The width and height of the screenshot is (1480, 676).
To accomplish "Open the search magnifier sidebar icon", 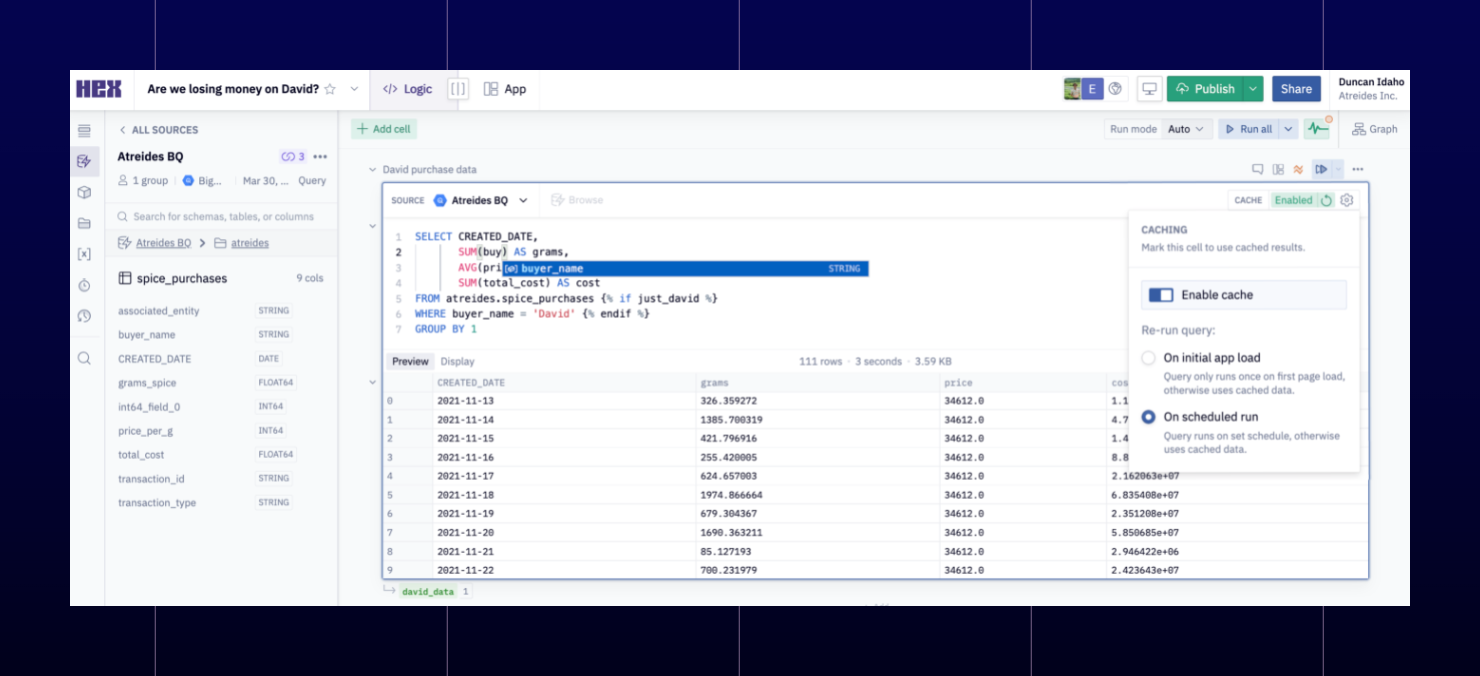I will (84, 358).
